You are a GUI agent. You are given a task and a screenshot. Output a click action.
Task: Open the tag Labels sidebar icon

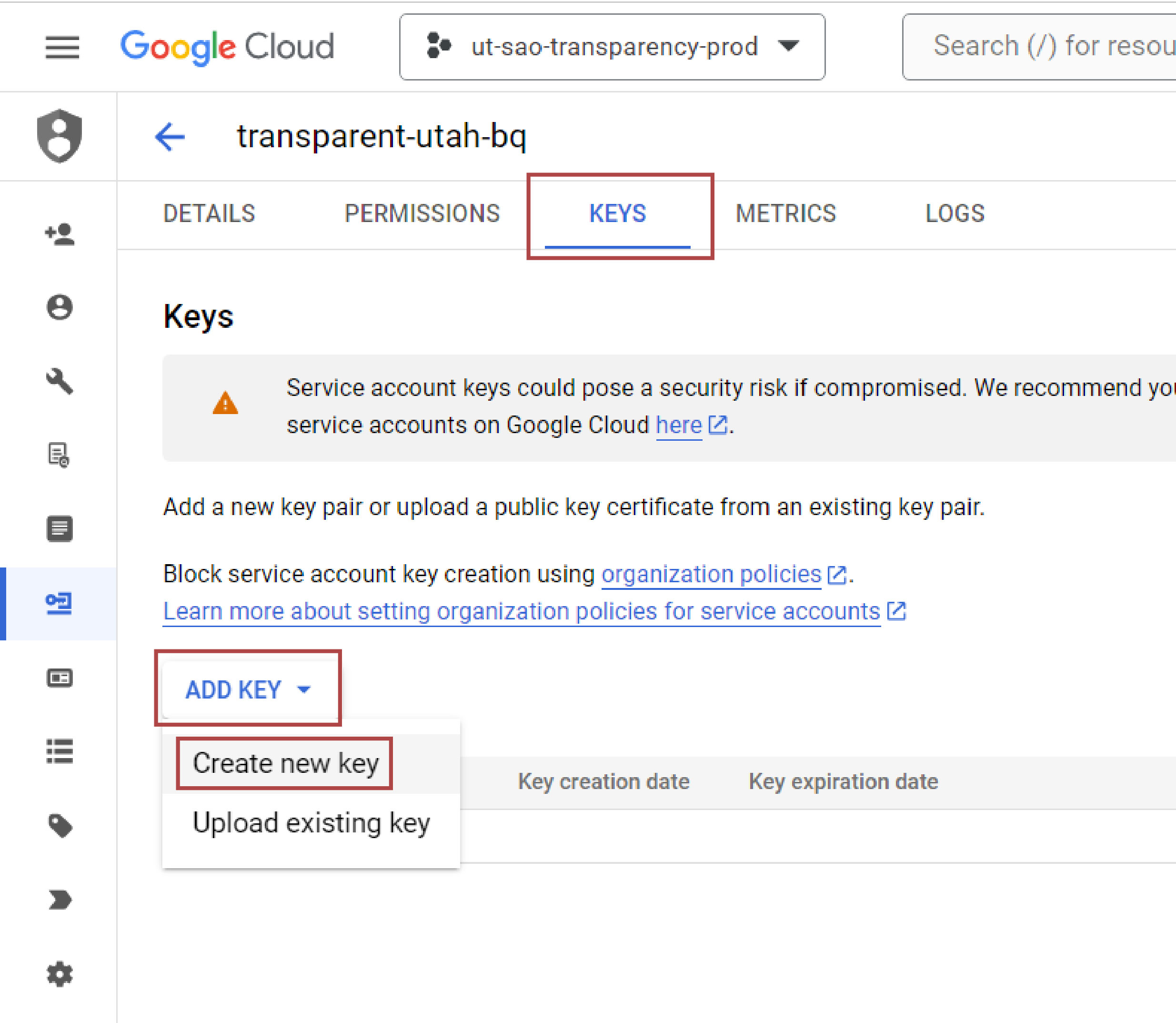click(x=60, y=825)
